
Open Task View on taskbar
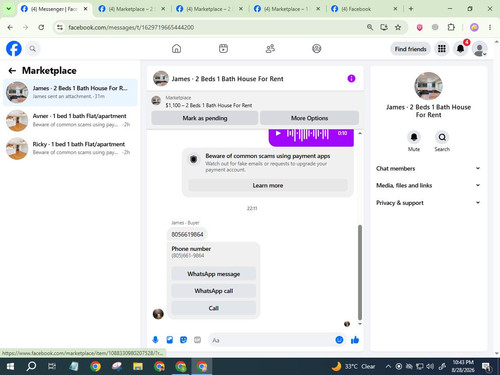[x=52, y=367]
